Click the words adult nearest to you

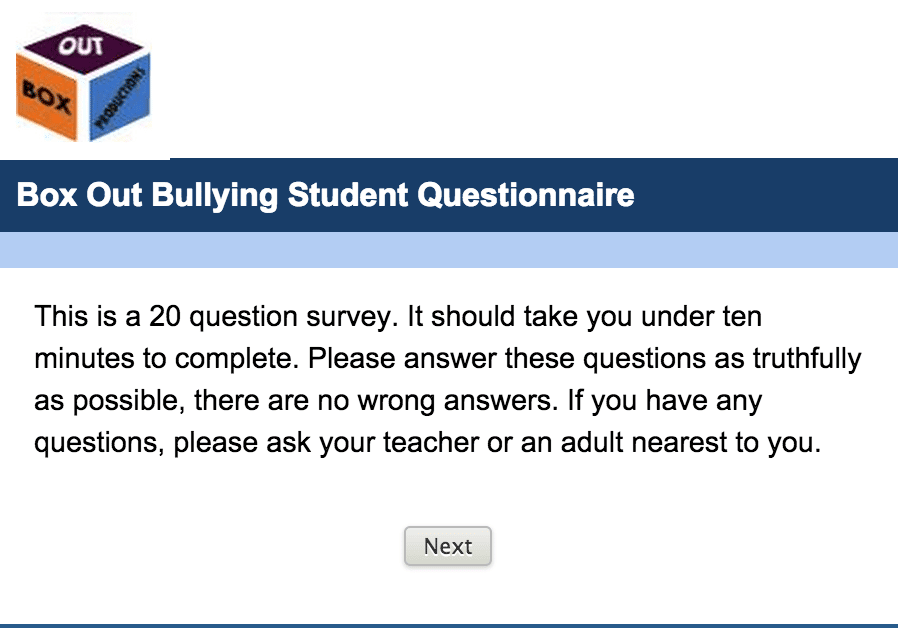click(691, 443)
